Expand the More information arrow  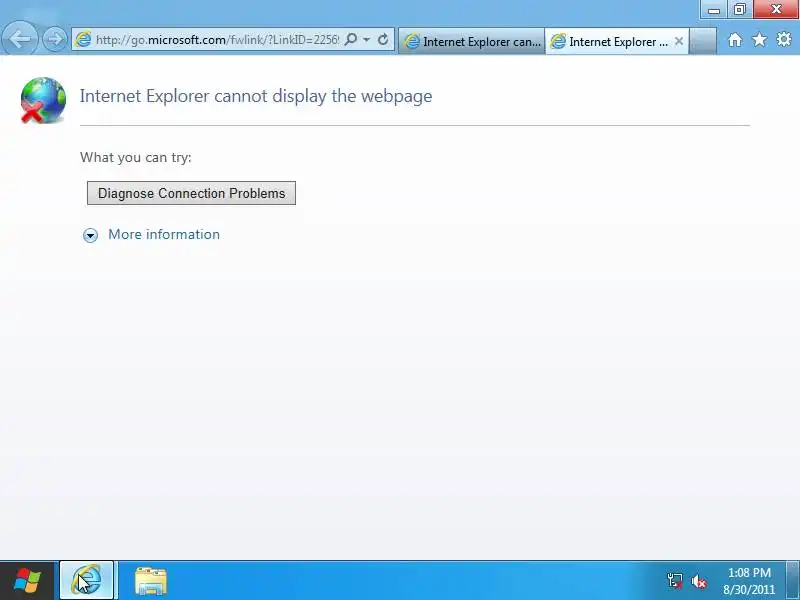90,235
